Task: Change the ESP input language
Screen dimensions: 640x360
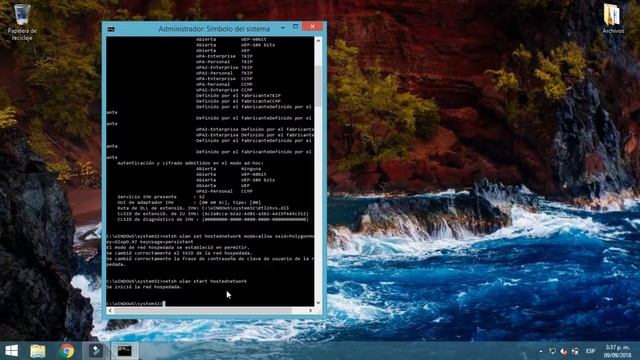Action: tap(591, 351)
